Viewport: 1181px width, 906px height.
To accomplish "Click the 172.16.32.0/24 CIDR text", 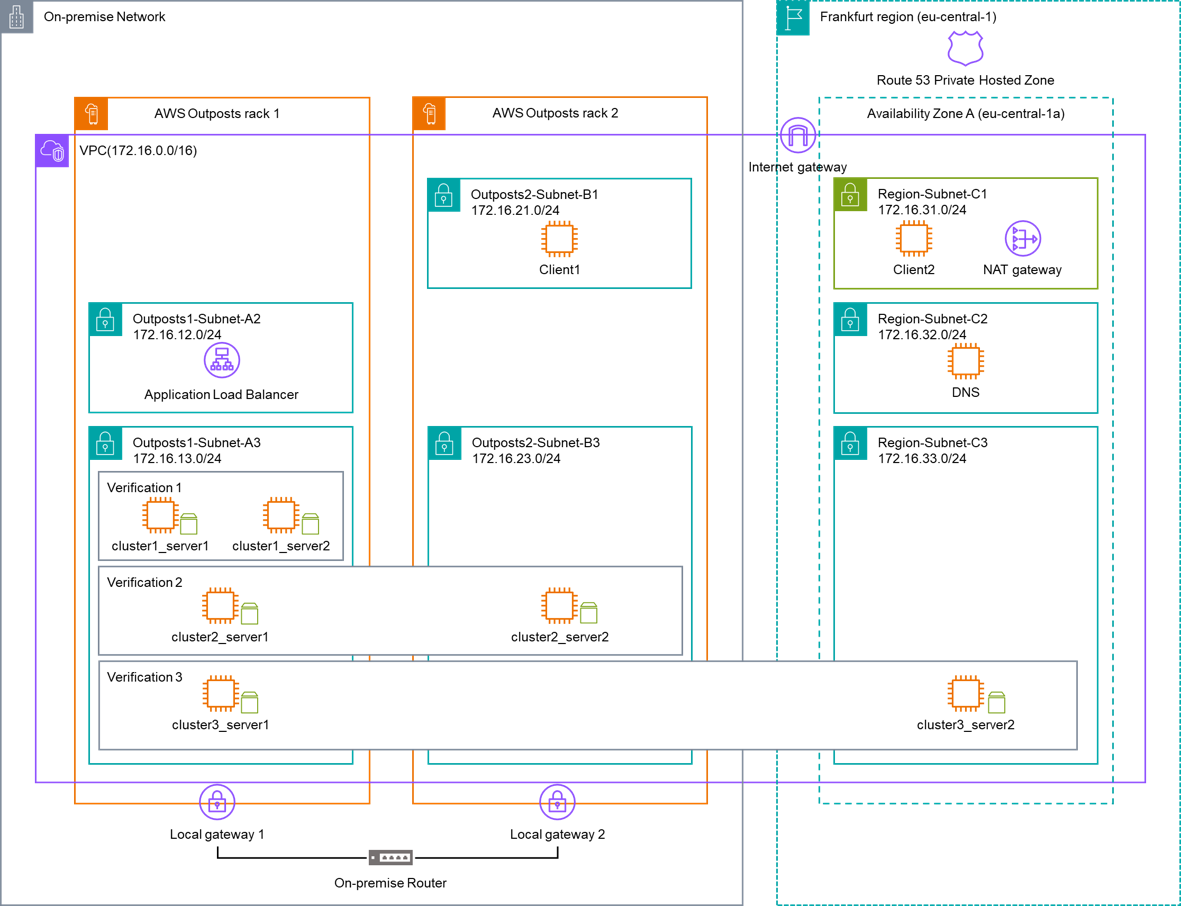I will pyautogui.click(x=922, y=334).
